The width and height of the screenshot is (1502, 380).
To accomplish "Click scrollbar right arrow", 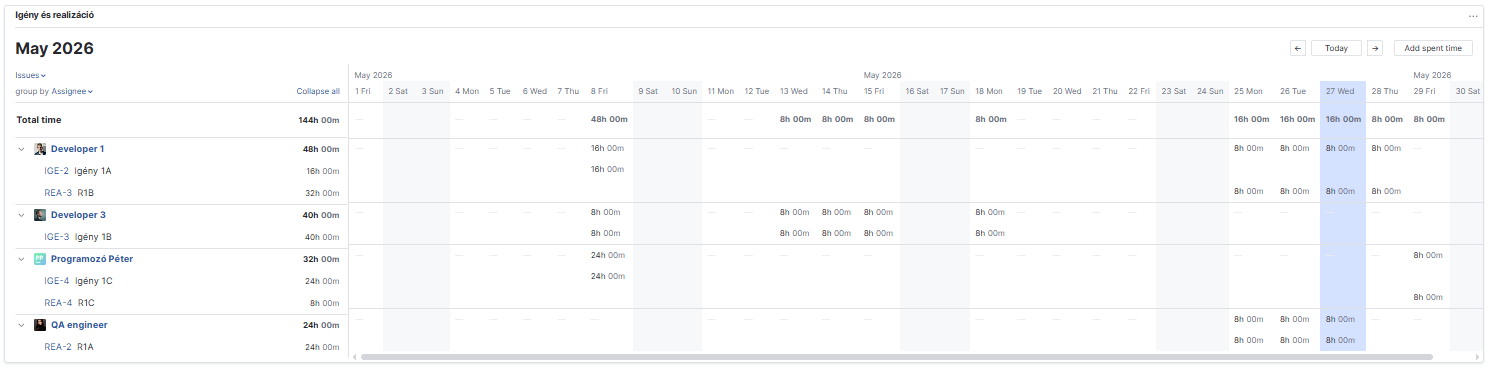I will tap(1478, 356).
